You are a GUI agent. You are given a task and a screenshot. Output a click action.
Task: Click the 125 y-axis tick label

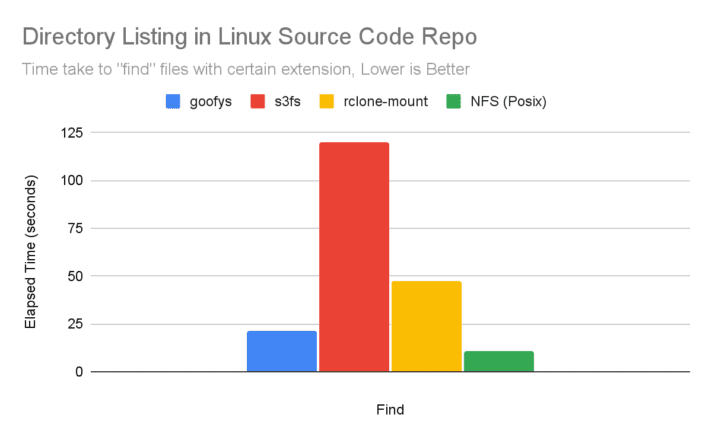72,133
